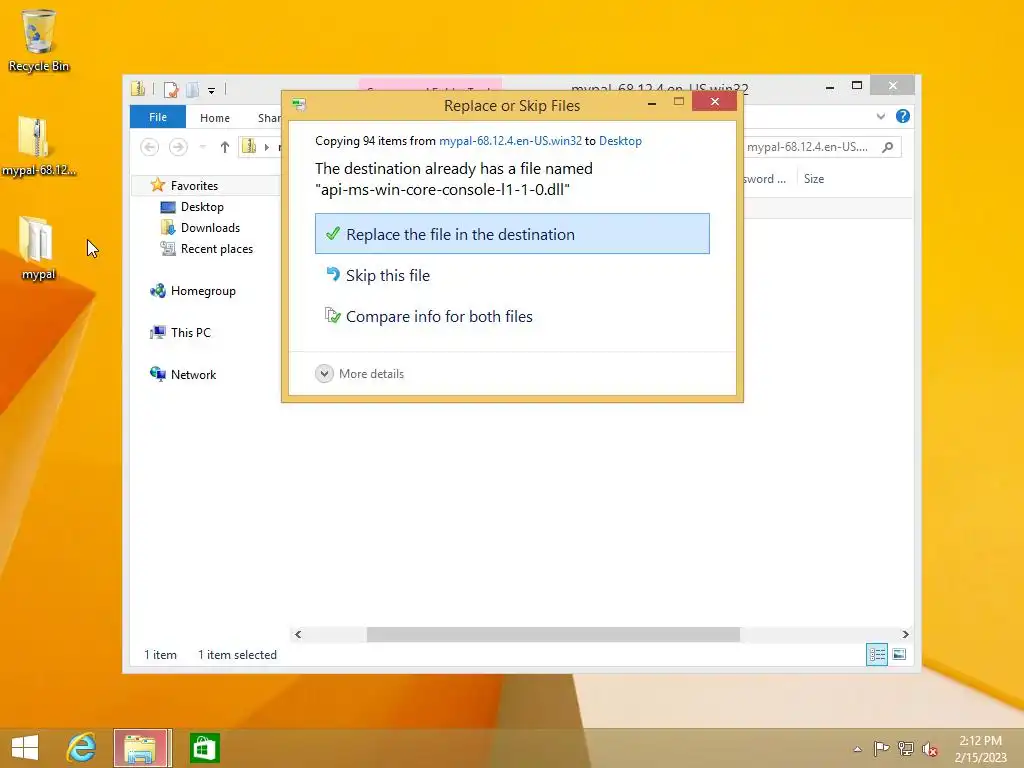Follow the Desktop destination link

coord(620,141)
